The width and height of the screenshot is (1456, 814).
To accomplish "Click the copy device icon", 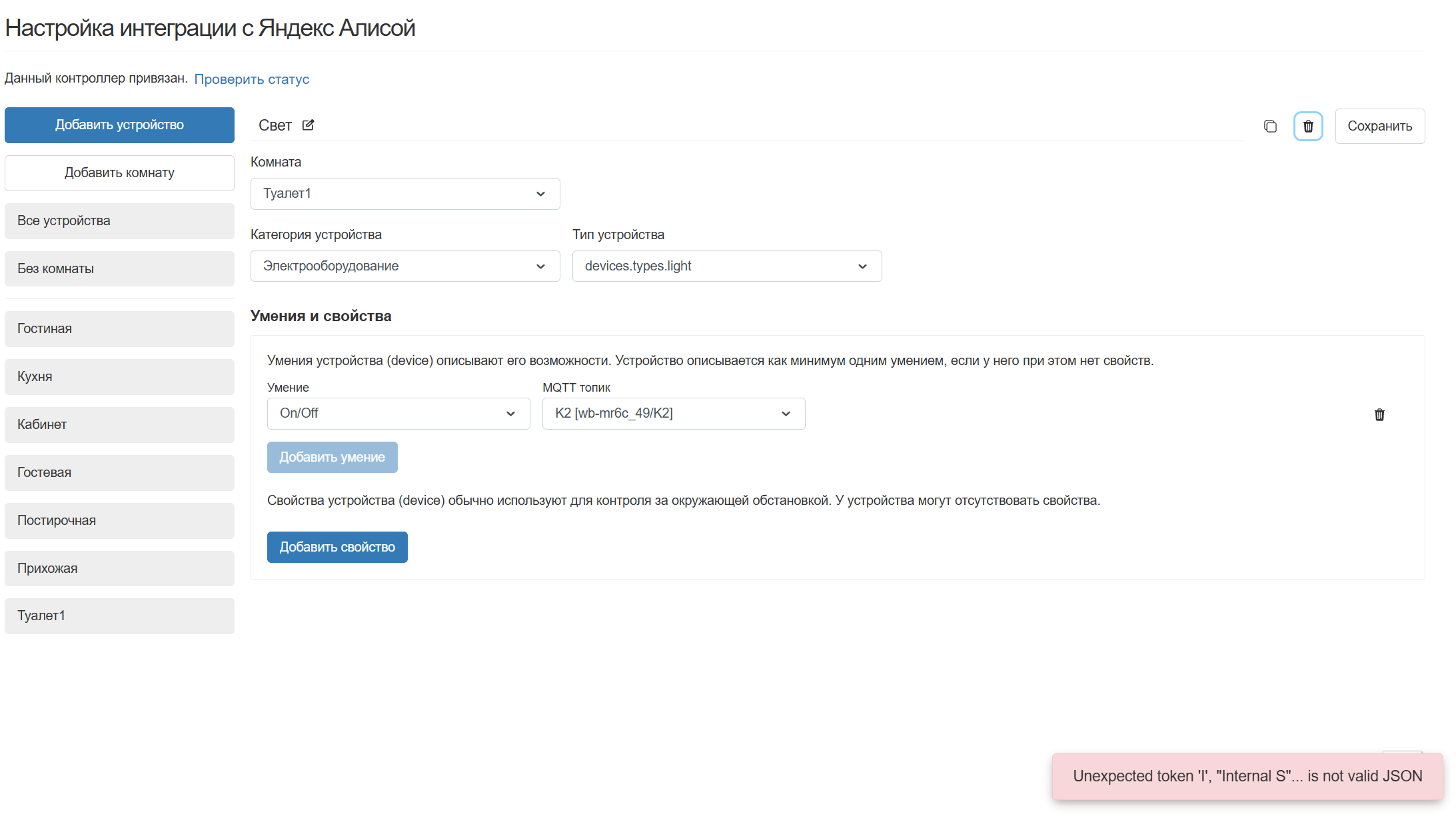I will coord(1270,127).
